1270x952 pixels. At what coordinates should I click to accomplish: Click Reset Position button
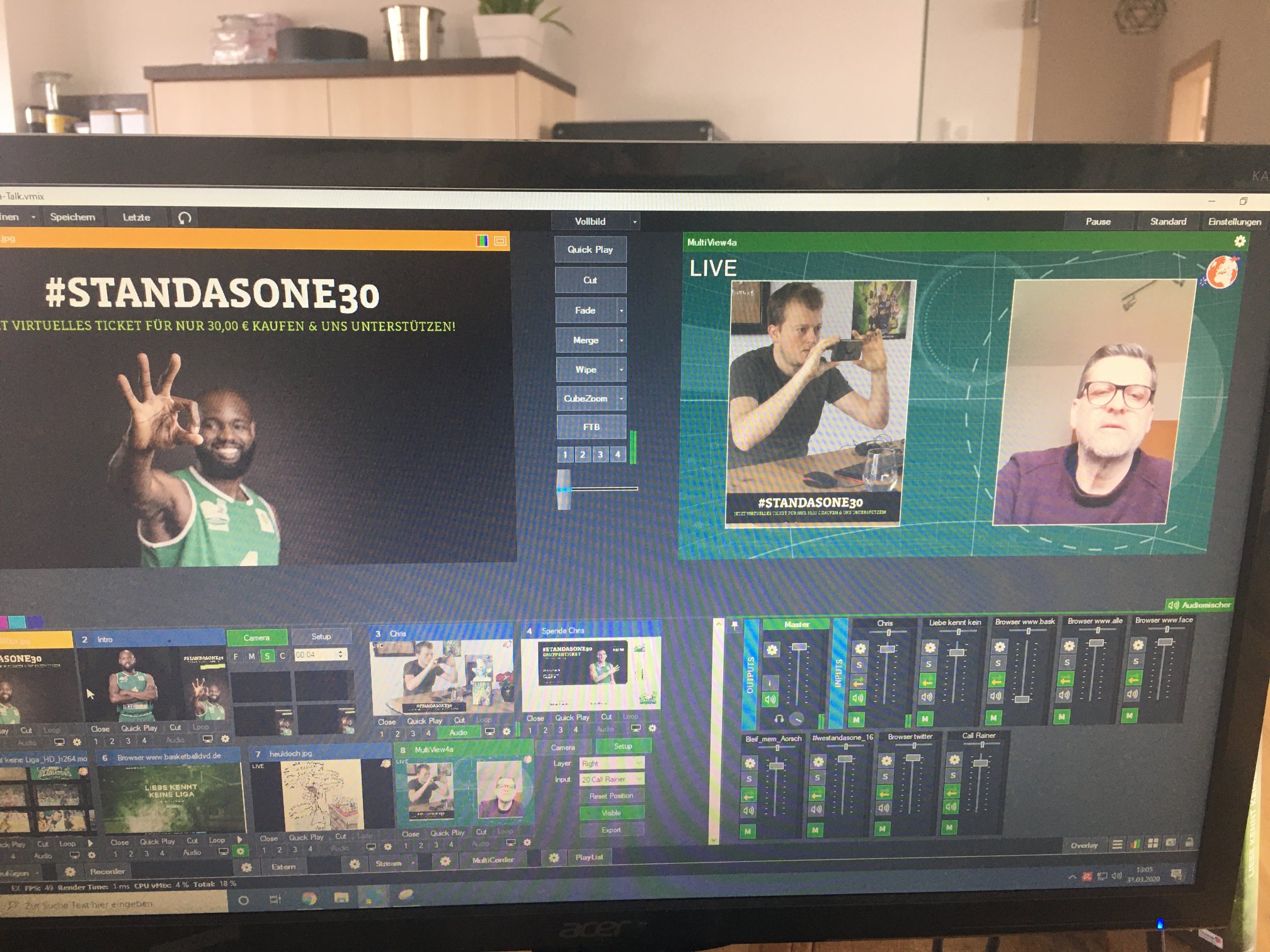[611, 796]
